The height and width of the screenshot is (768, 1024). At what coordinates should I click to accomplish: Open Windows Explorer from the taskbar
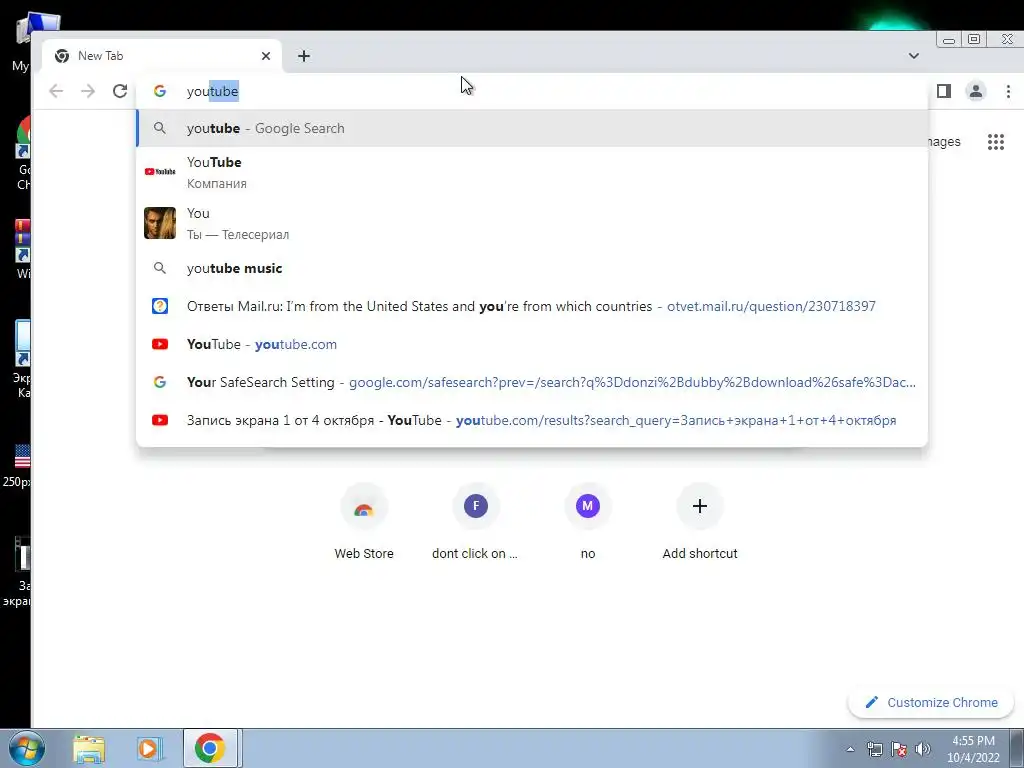pyautogui.click(x=89, y=749)
